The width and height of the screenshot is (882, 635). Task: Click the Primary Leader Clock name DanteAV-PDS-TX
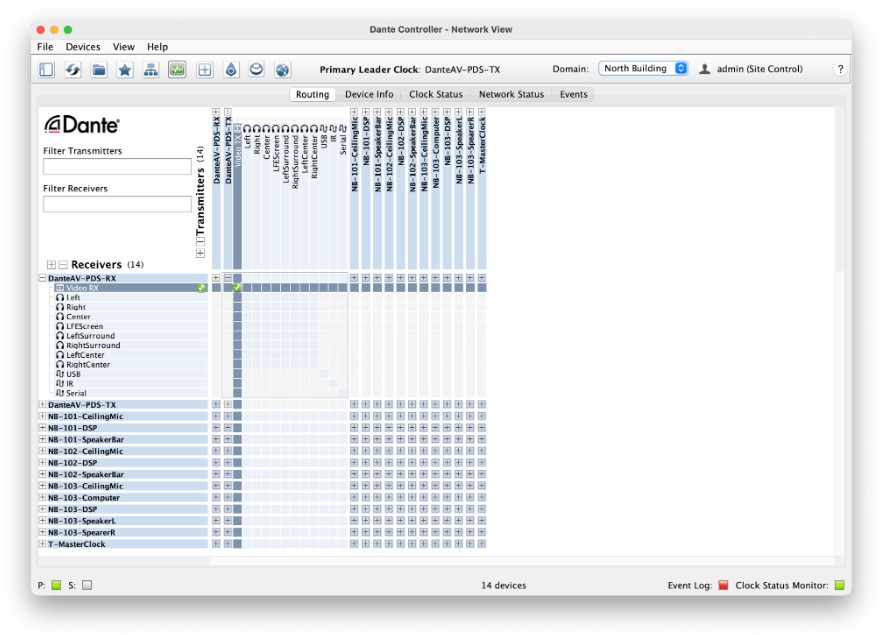[x=462, y=69]
